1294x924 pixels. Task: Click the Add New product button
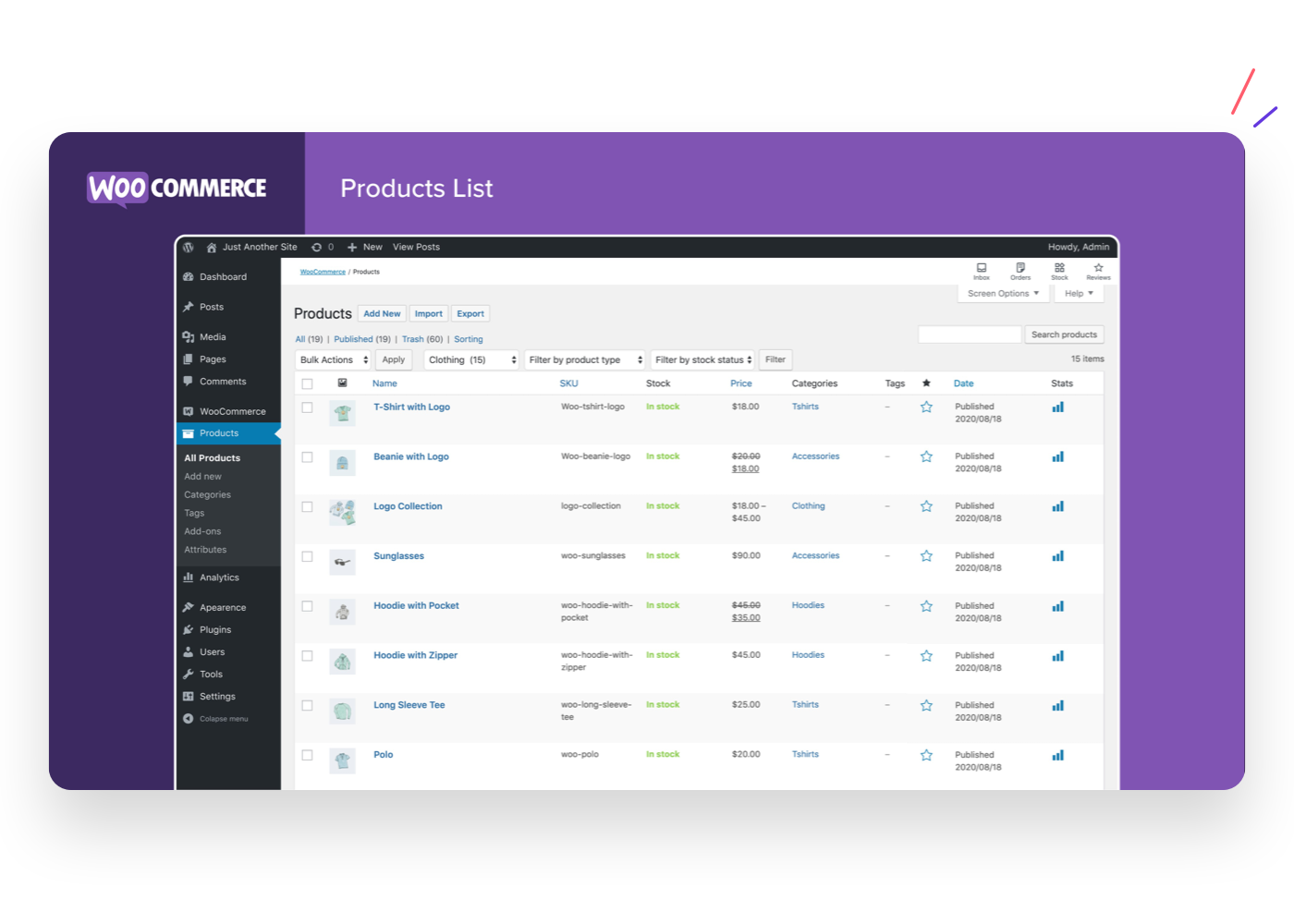pyautogui.click(x=382, y=314)
